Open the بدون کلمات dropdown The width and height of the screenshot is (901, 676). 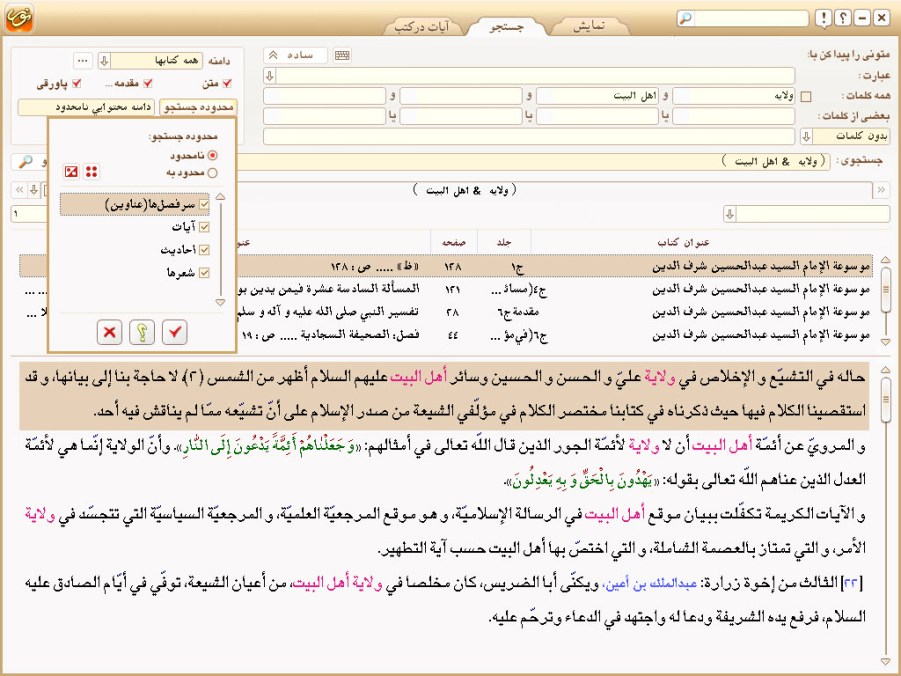pos(806,136)
